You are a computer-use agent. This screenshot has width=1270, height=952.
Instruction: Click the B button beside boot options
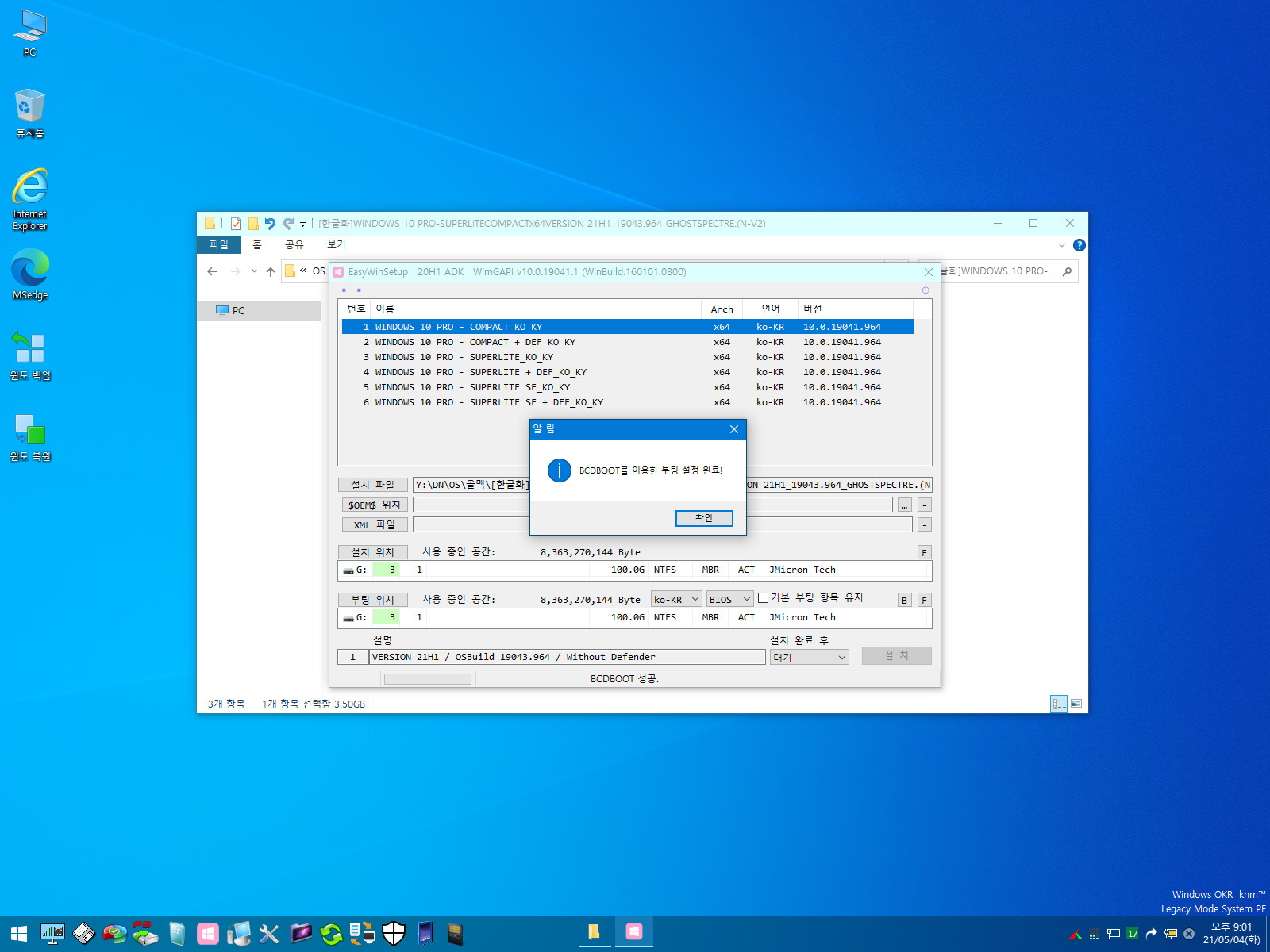904,600
